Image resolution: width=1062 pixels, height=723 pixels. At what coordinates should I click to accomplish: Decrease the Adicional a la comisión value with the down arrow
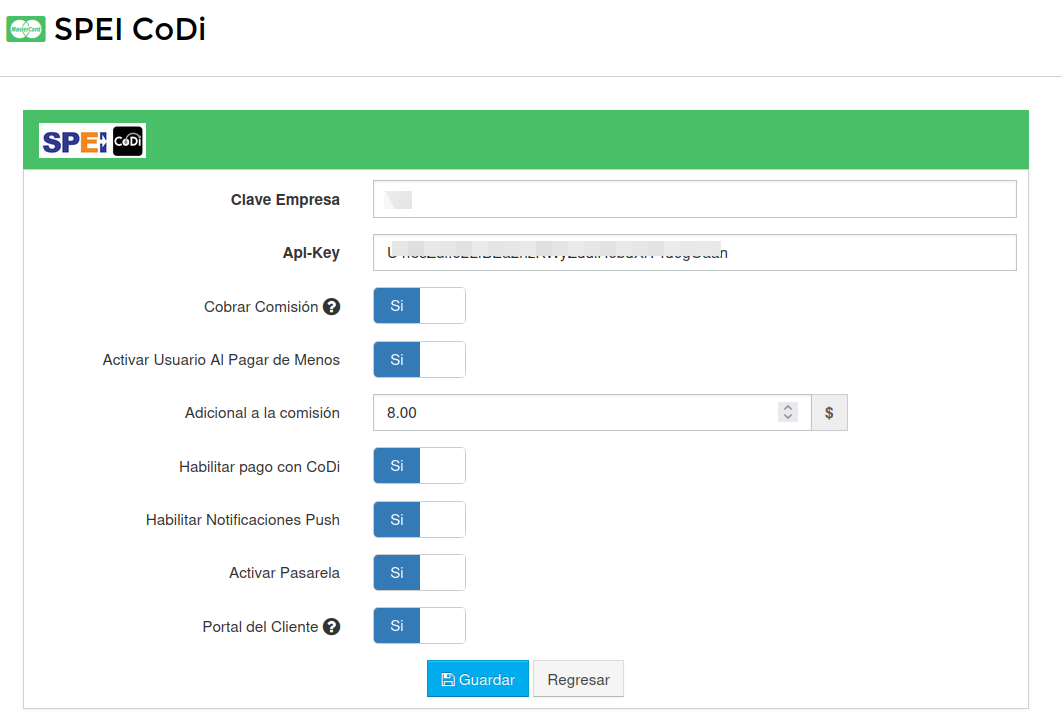point(788,418)
